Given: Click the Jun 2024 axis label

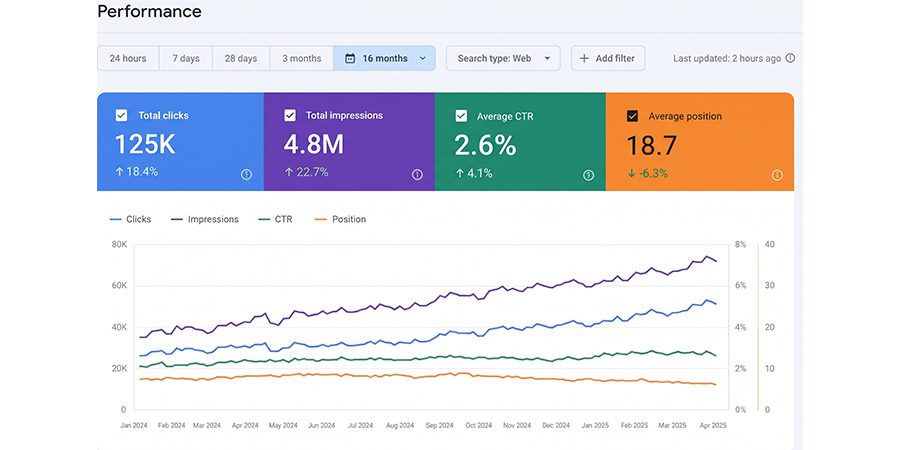Looking at the screenshot, I should [x=321, y=425].
